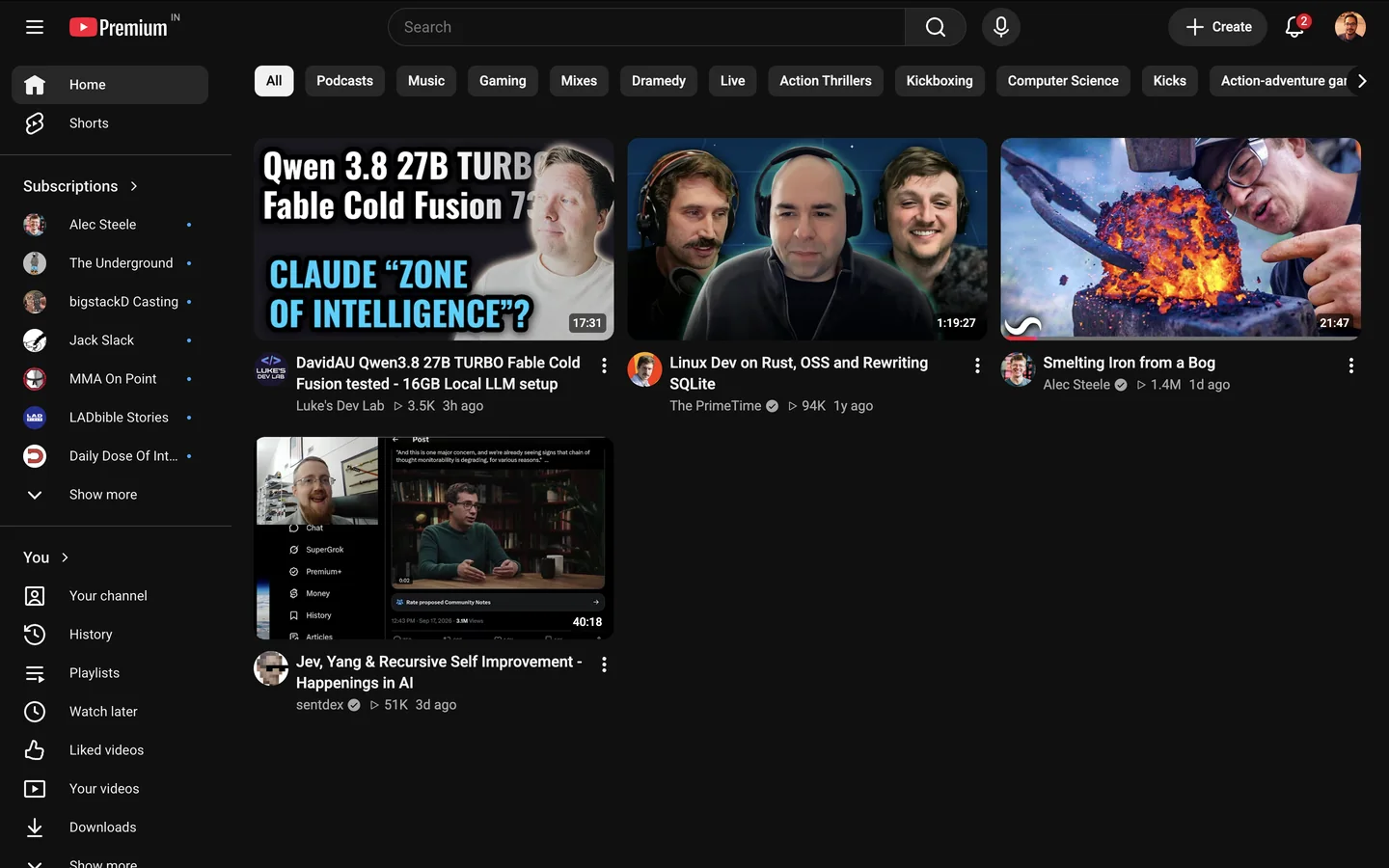
Task: Click the Create button
Action: [x=1219, y=27]
